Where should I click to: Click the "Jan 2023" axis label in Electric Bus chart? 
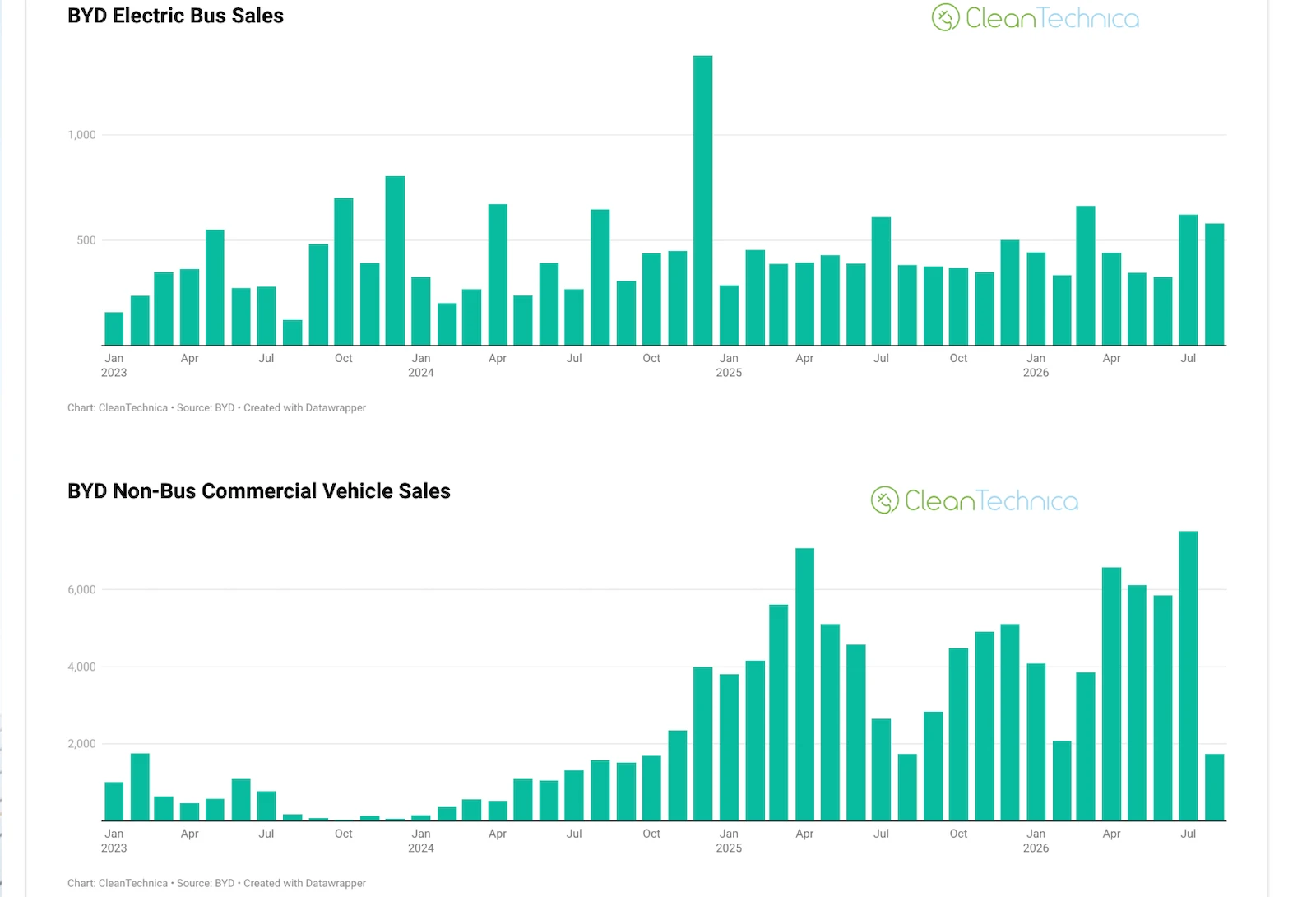click(x=114, y=365)
